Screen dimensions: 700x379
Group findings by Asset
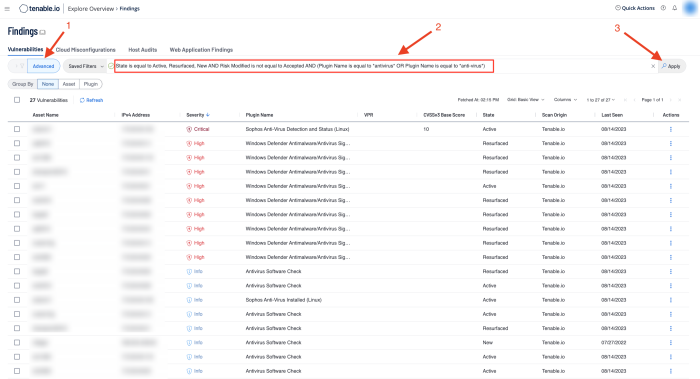click(x=69, y=84)
